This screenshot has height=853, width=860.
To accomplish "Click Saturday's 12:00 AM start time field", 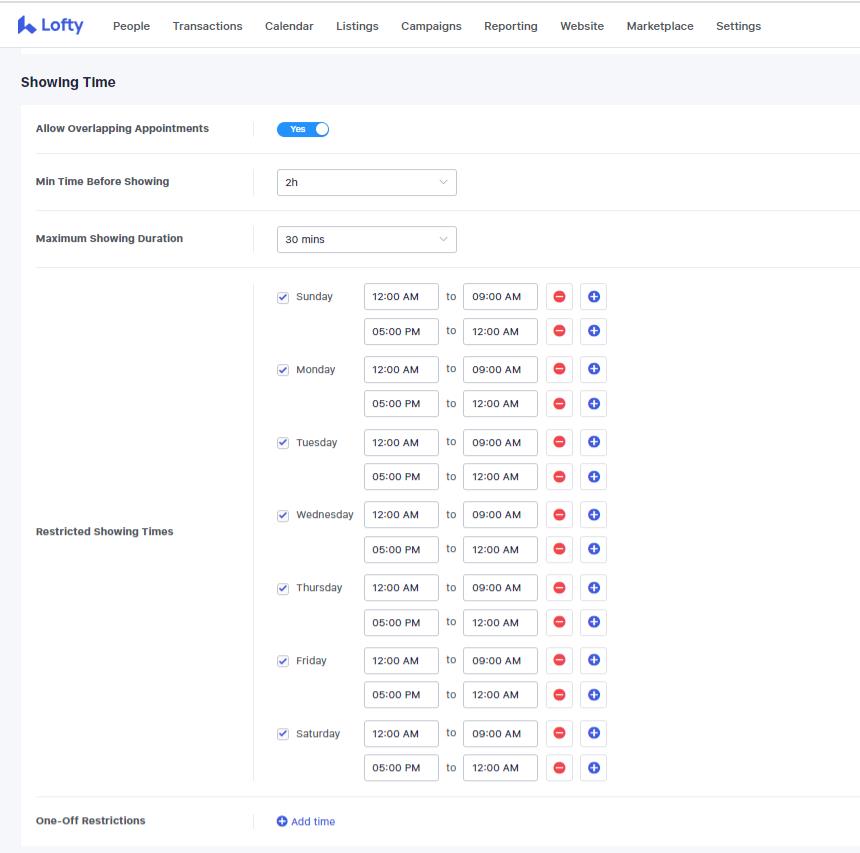I will coord(400,733).
